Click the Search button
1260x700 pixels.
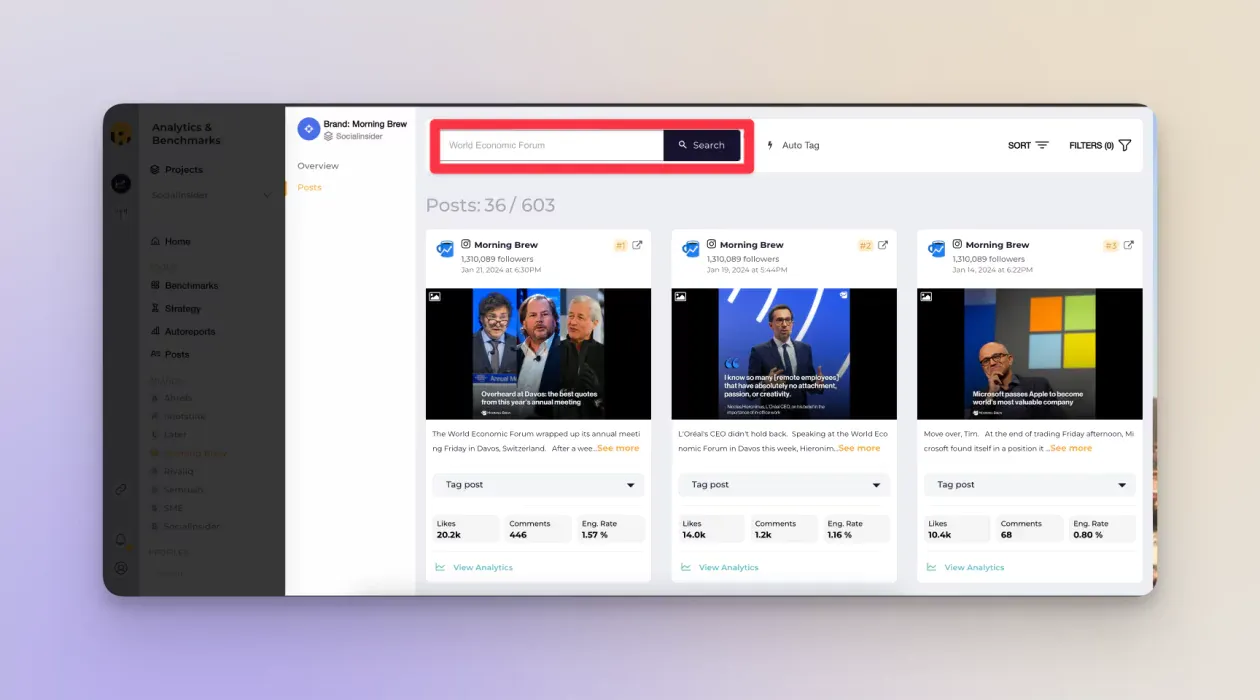pos(701,145)
